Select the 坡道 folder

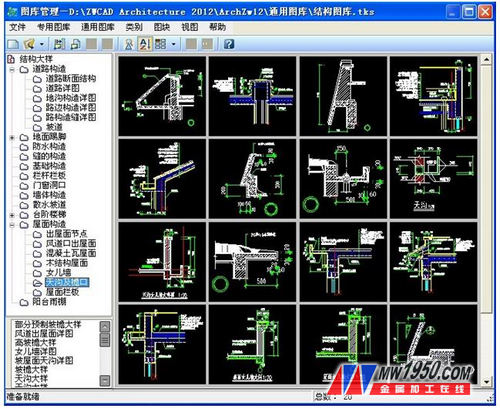point(54,127)
